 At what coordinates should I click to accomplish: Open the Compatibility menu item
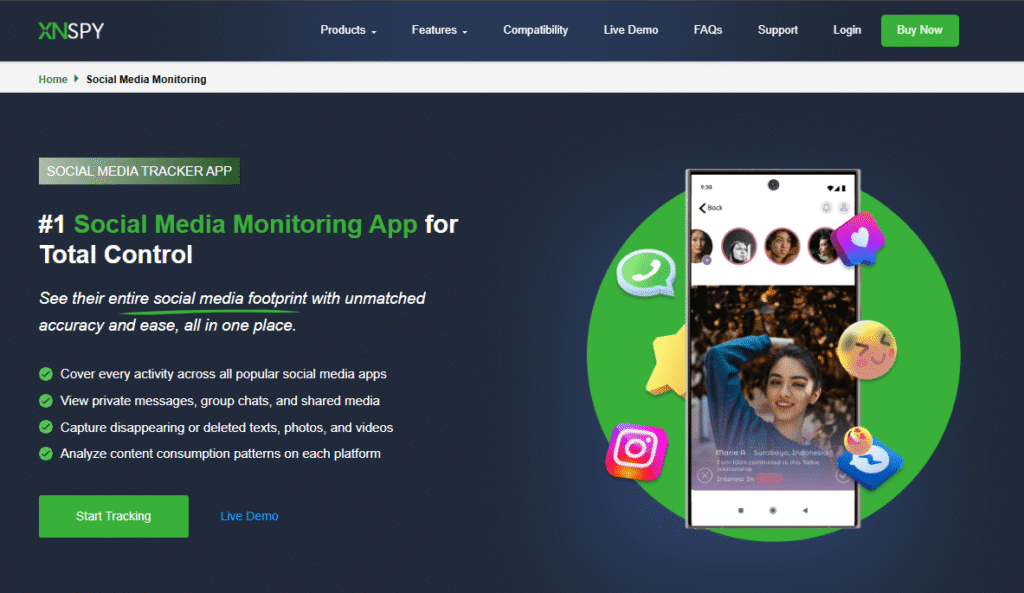click(536, 30)
